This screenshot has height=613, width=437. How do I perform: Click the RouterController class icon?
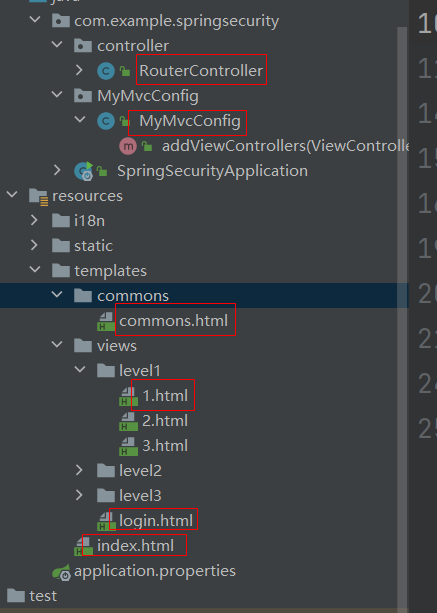pos(106,71)
